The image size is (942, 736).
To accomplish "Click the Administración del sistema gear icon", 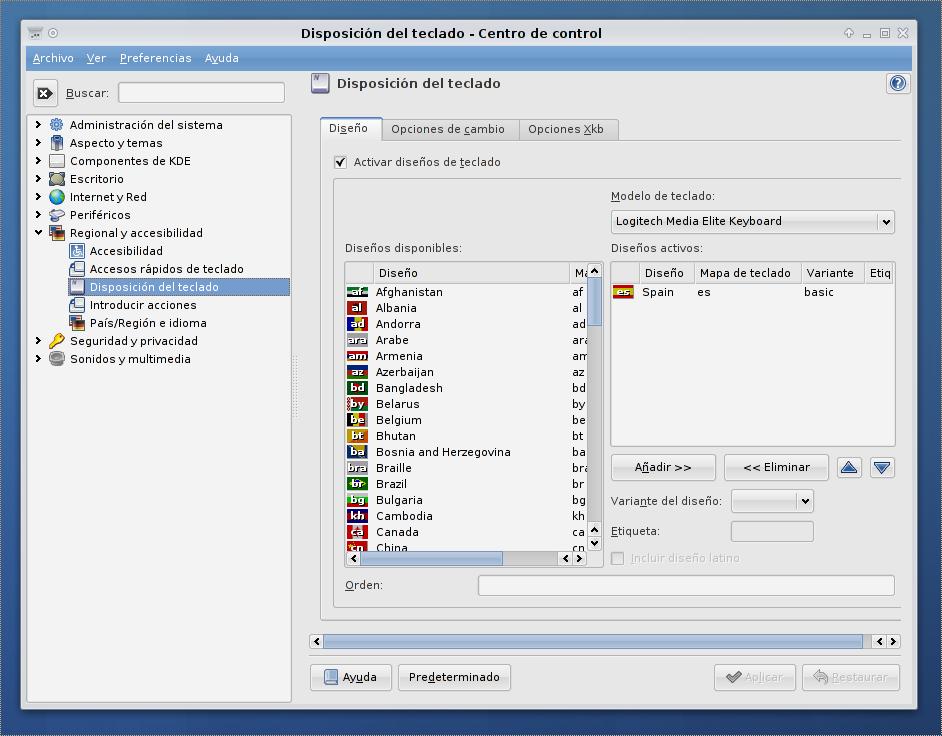I will pos(56,125).
